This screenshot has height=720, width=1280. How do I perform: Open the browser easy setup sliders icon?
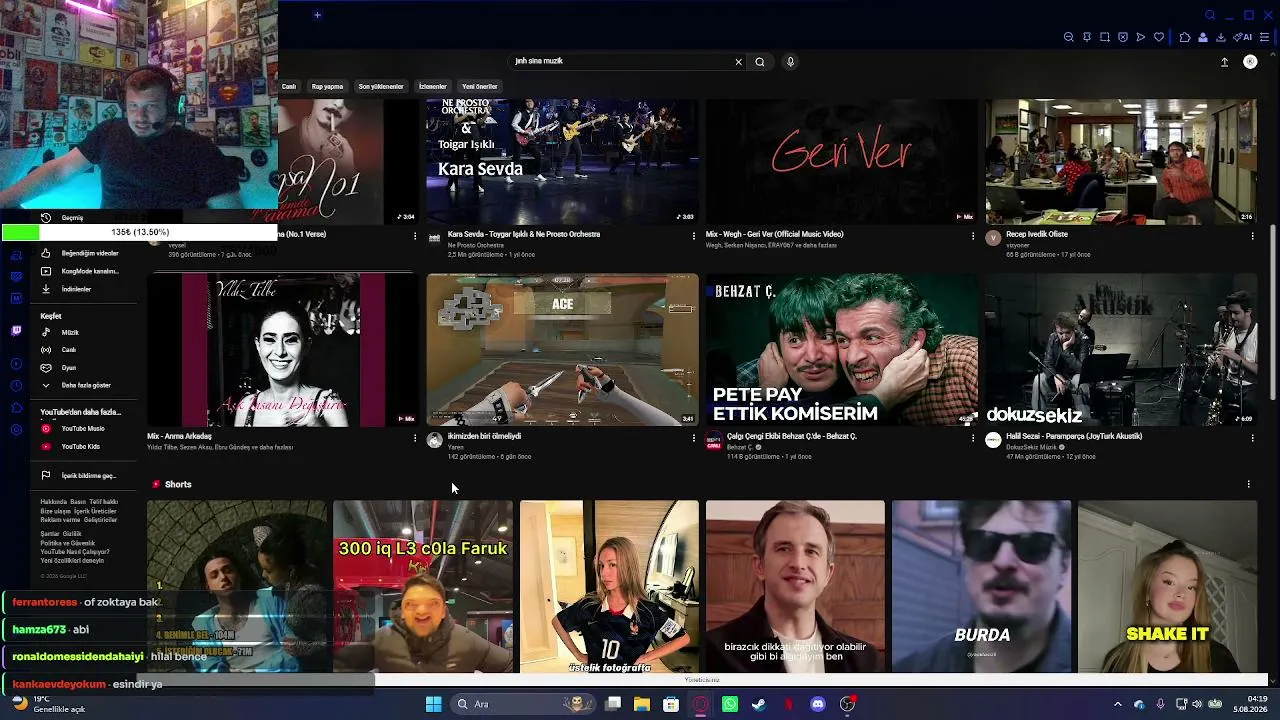[x=1265, y=37]
